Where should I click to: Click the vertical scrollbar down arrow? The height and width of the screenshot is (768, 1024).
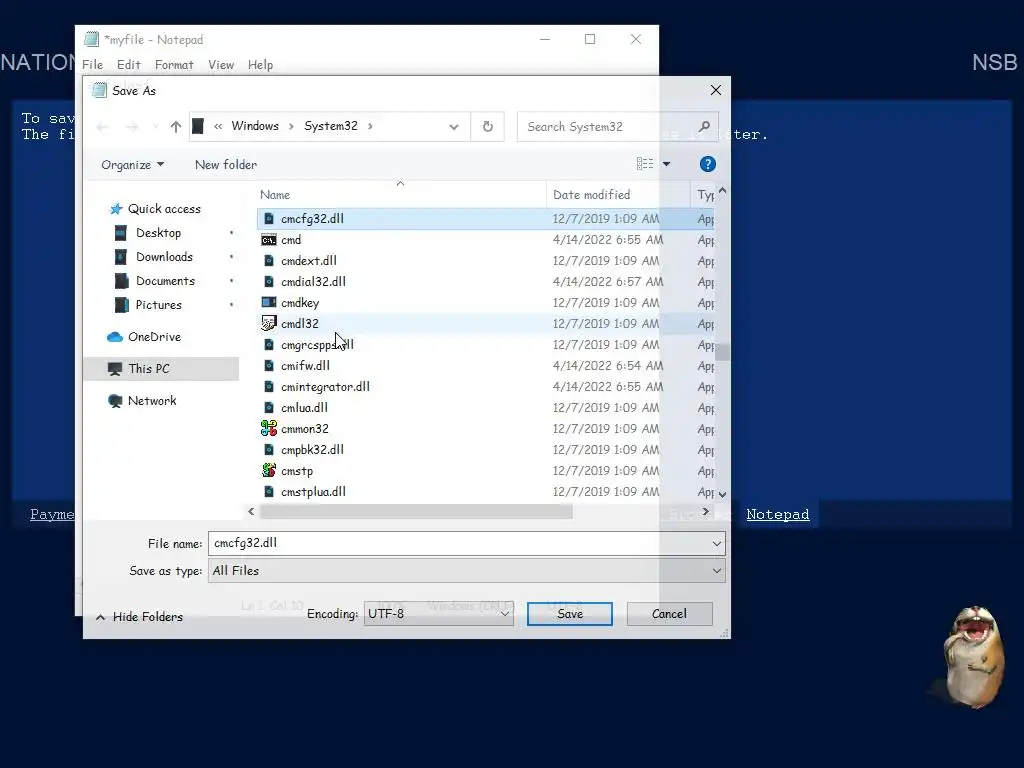[x=722, y=494]
